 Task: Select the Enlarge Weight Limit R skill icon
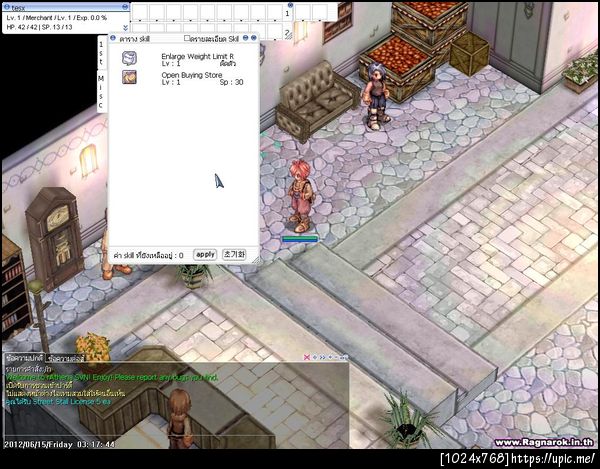pyautogui.click(x=129, y=58)
